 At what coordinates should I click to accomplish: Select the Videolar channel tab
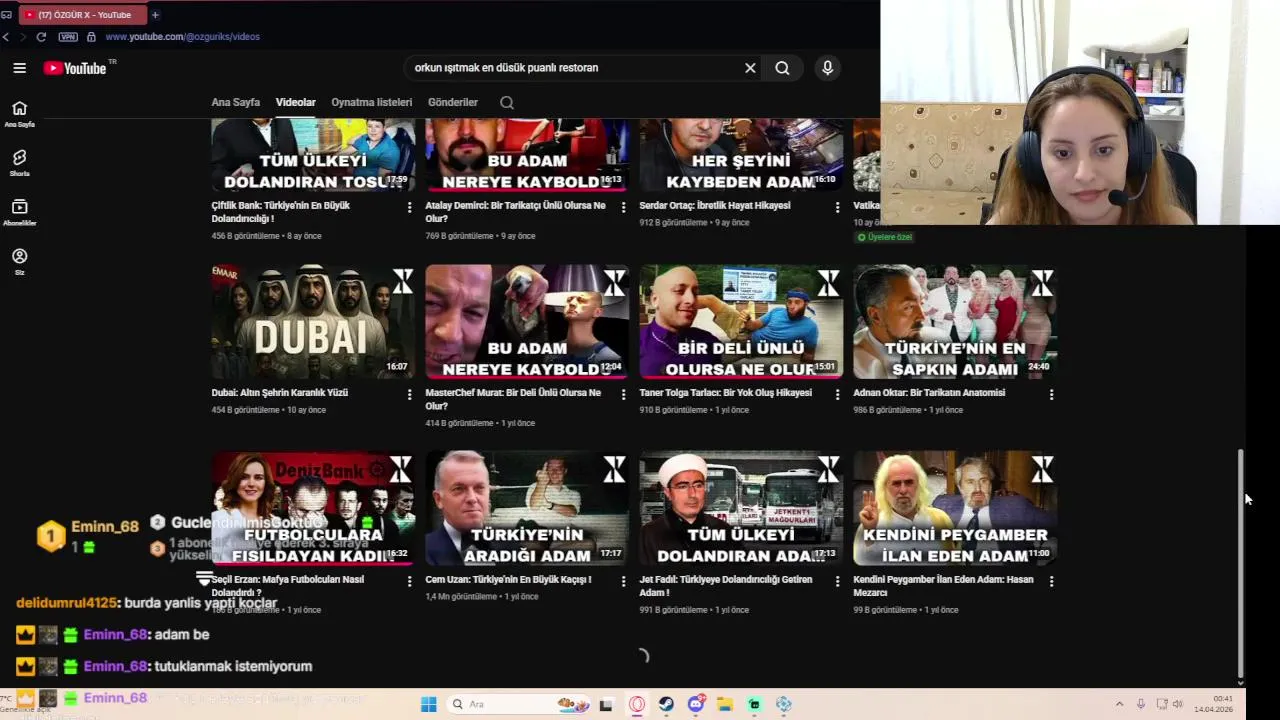pos(295,102)
